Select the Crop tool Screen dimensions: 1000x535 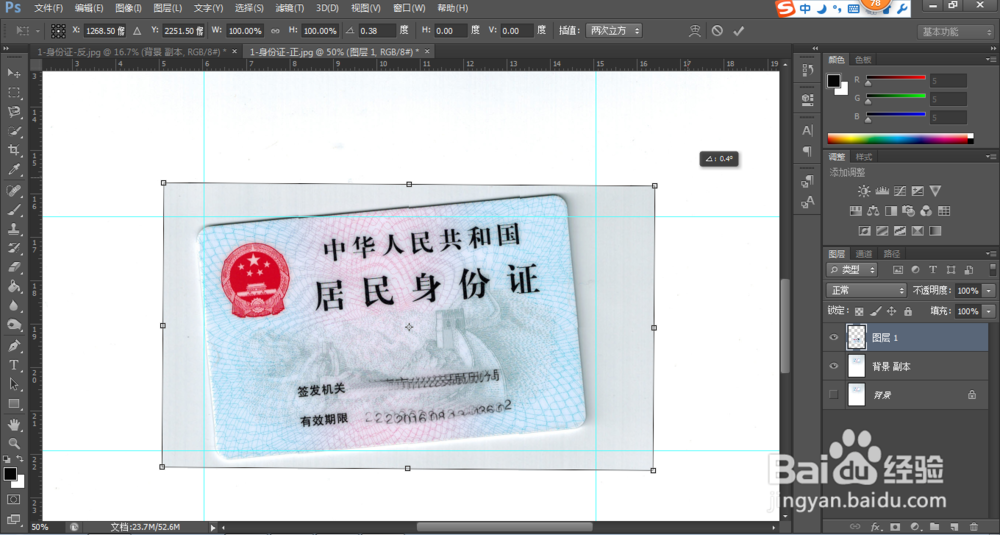14,150
